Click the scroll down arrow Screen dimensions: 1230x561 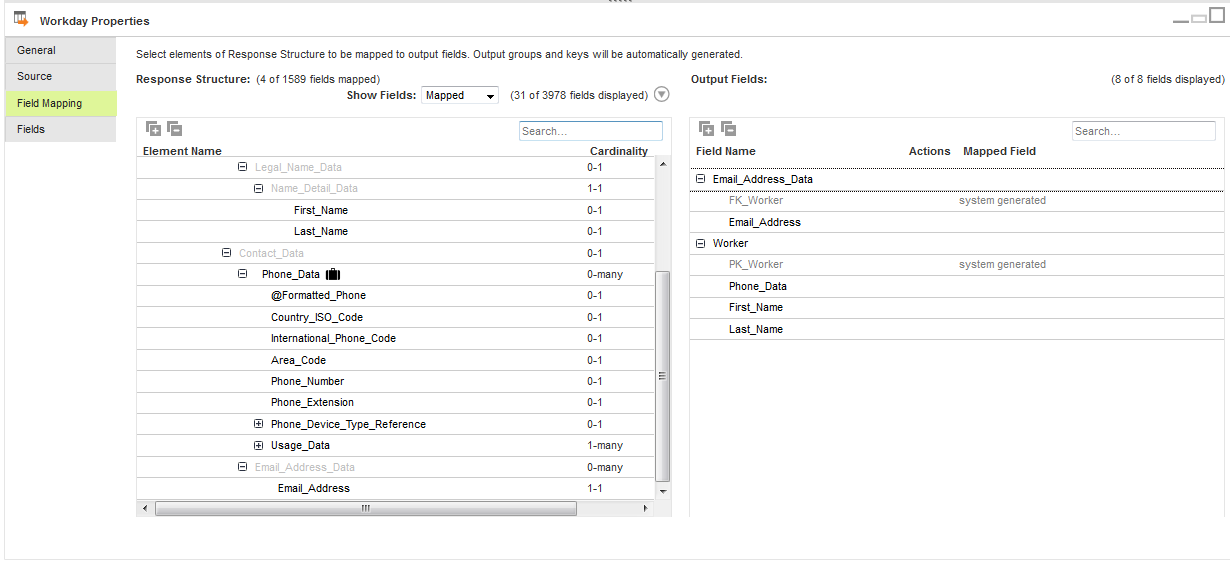[x=662, y=492]
